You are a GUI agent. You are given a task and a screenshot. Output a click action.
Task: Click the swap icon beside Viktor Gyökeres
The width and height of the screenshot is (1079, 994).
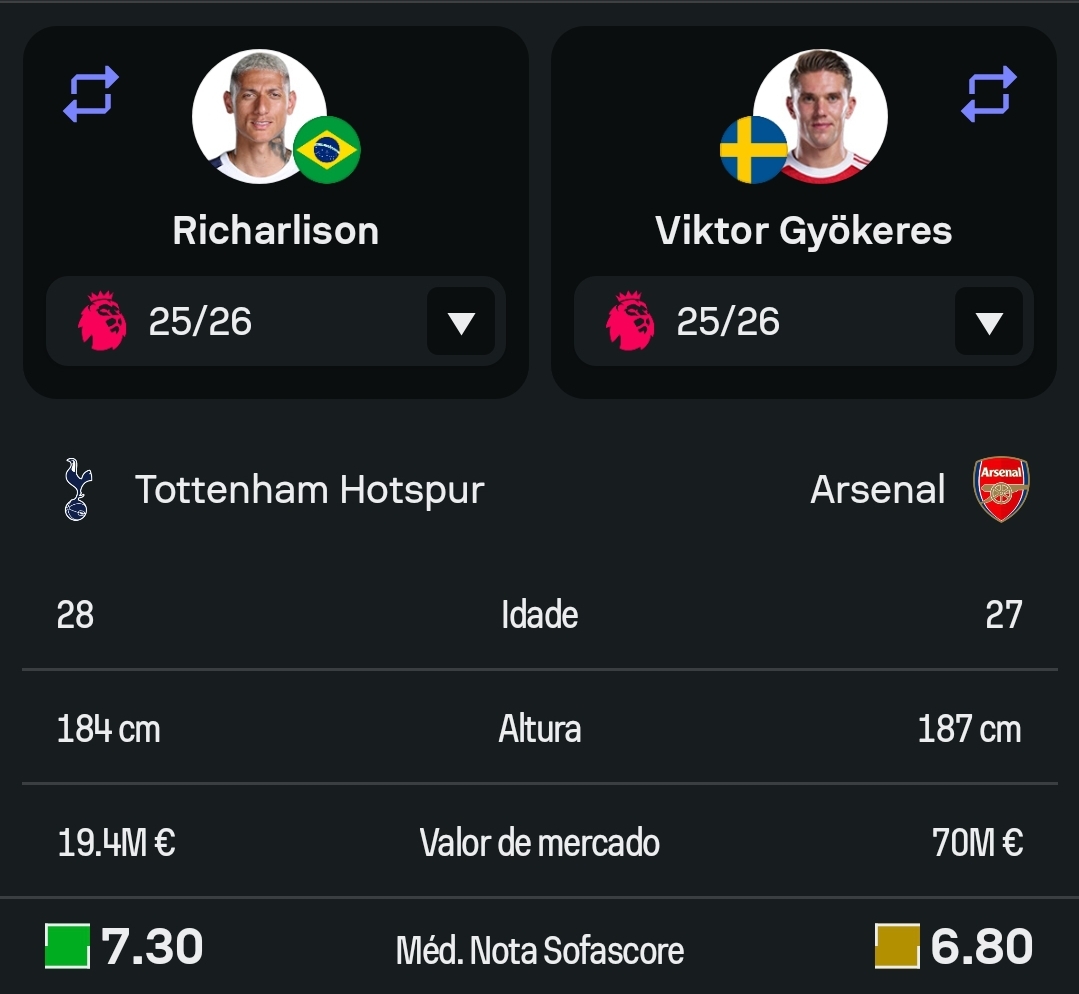point(989,94)
